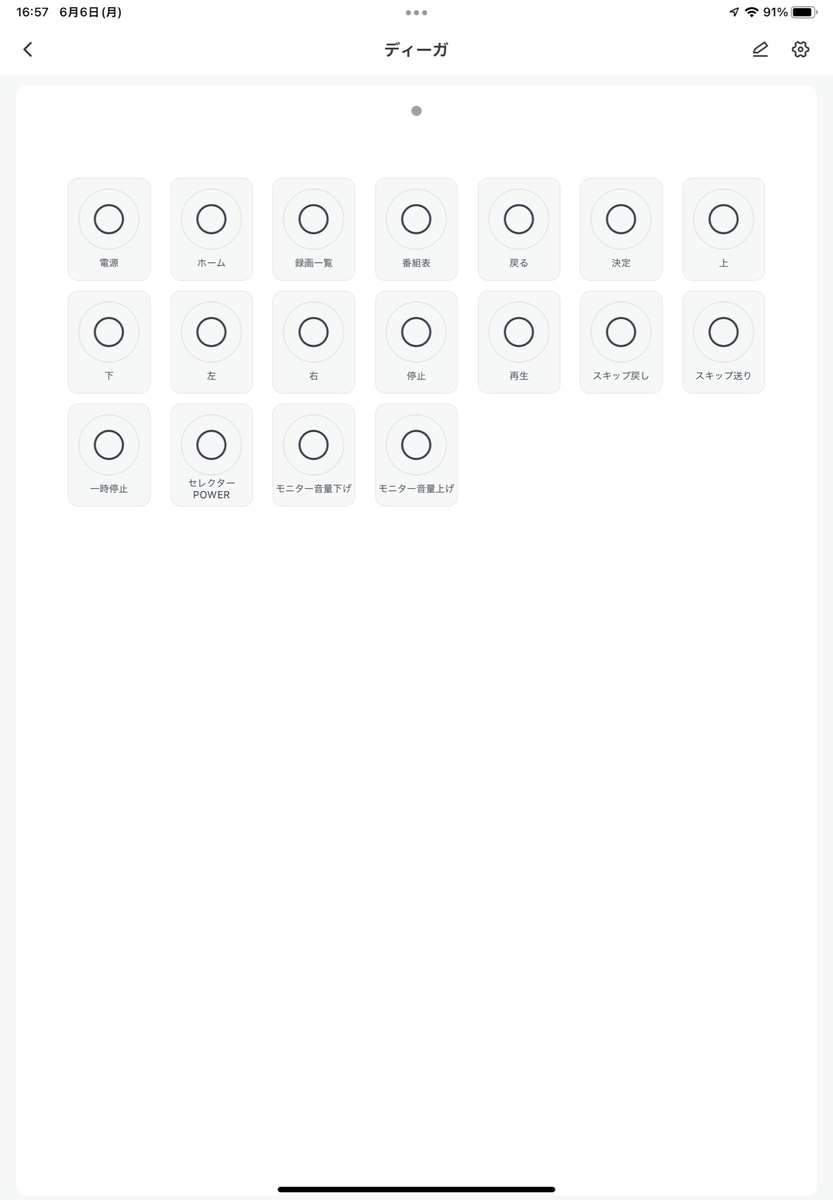Viewport: 833px width, 1200px height.
Task: Tap the 電源 power button
Action: click(x=109, y=229)
